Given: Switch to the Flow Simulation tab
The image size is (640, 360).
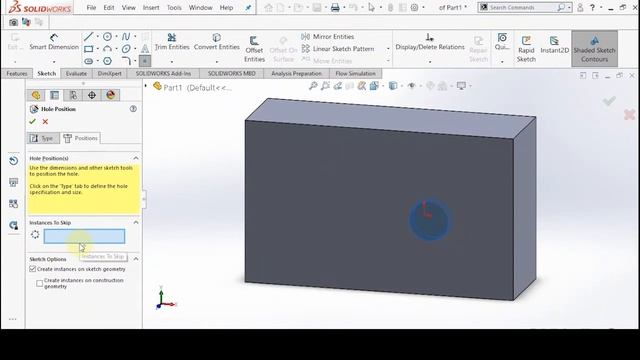Looking at the screenshot, I should point(355,73).
